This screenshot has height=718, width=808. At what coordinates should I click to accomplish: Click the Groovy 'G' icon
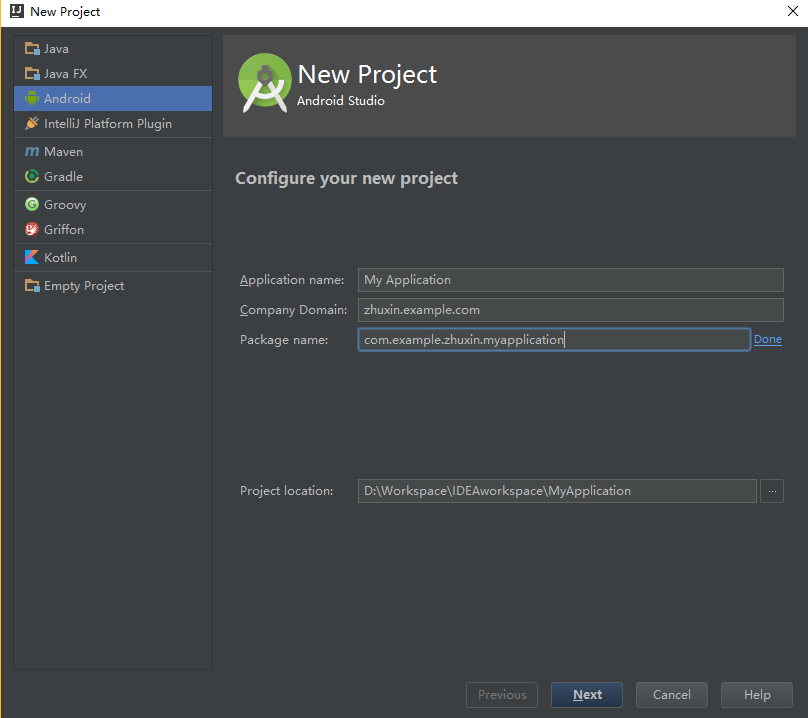pos(32,204)
